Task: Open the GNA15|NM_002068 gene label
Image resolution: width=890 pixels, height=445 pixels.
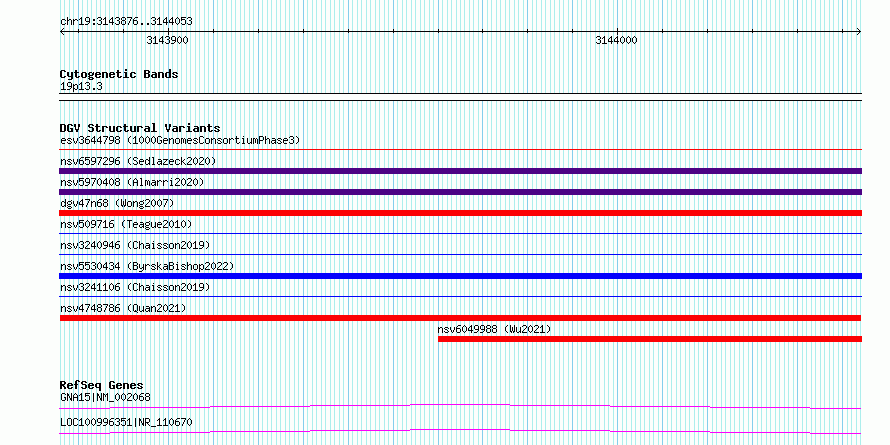Action: tap(106, 397)
